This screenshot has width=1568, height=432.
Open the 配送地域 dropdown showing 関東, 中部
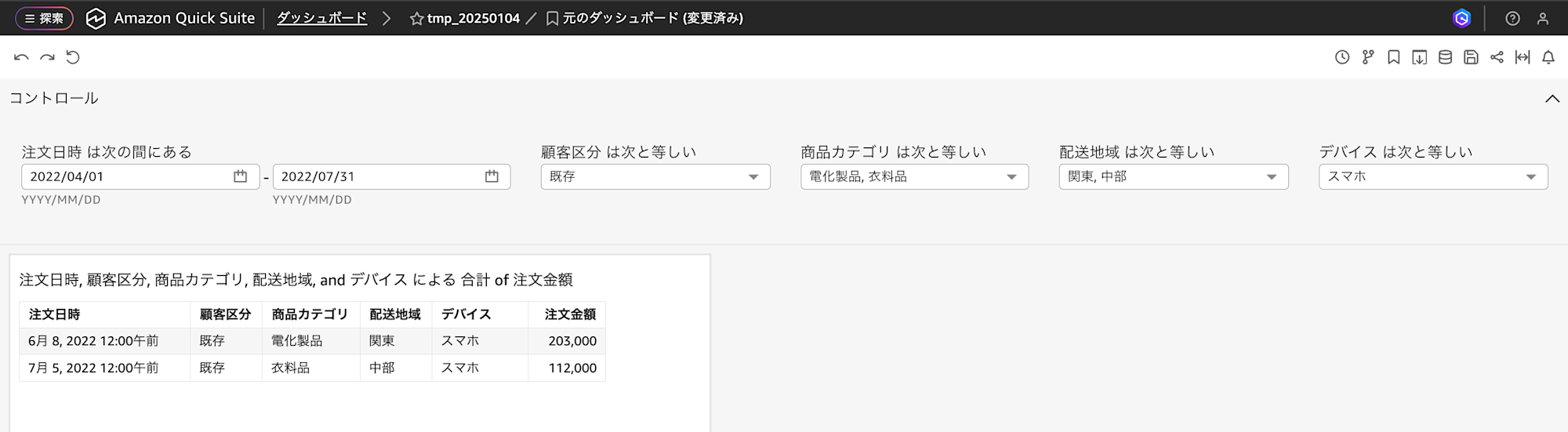(x=1173, y=176)
